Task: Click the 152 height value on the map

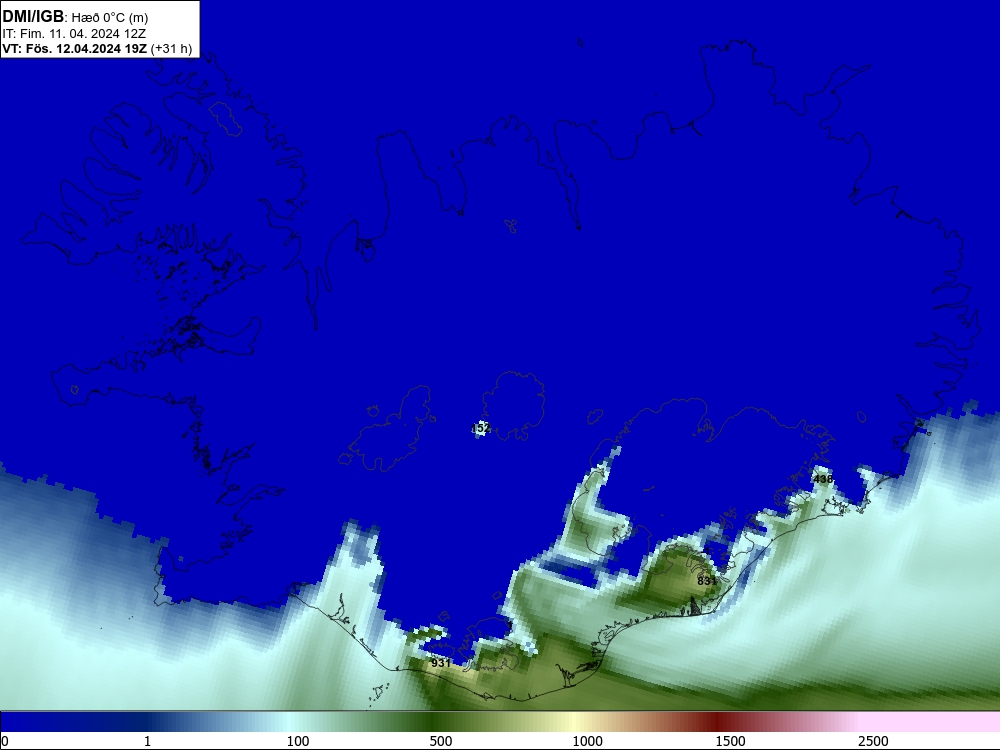Action: [481, 428]
